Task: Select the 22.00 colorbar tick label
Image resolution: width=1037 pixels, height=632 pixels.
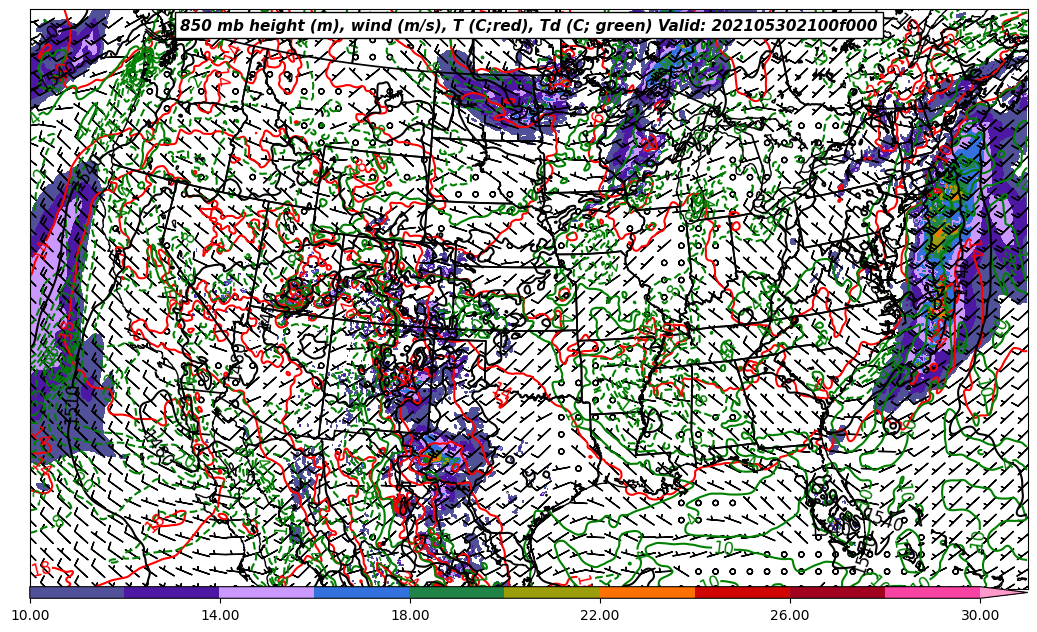Action: [x=600, y=616]
